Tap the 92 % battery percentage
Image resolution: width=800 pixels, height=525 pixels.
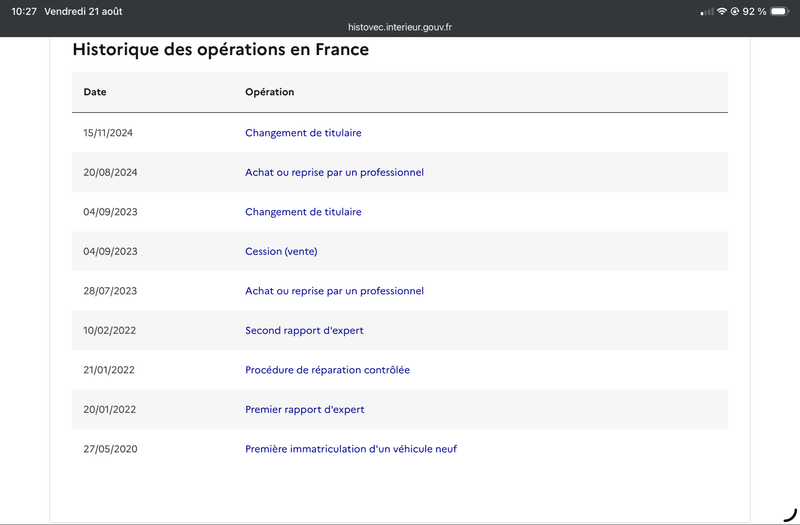(754, 11)
